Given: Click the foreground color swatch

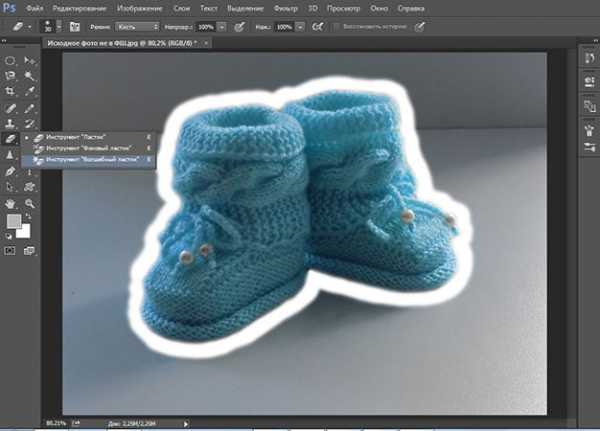Looking at the screenshot, I should click(14, 221).
